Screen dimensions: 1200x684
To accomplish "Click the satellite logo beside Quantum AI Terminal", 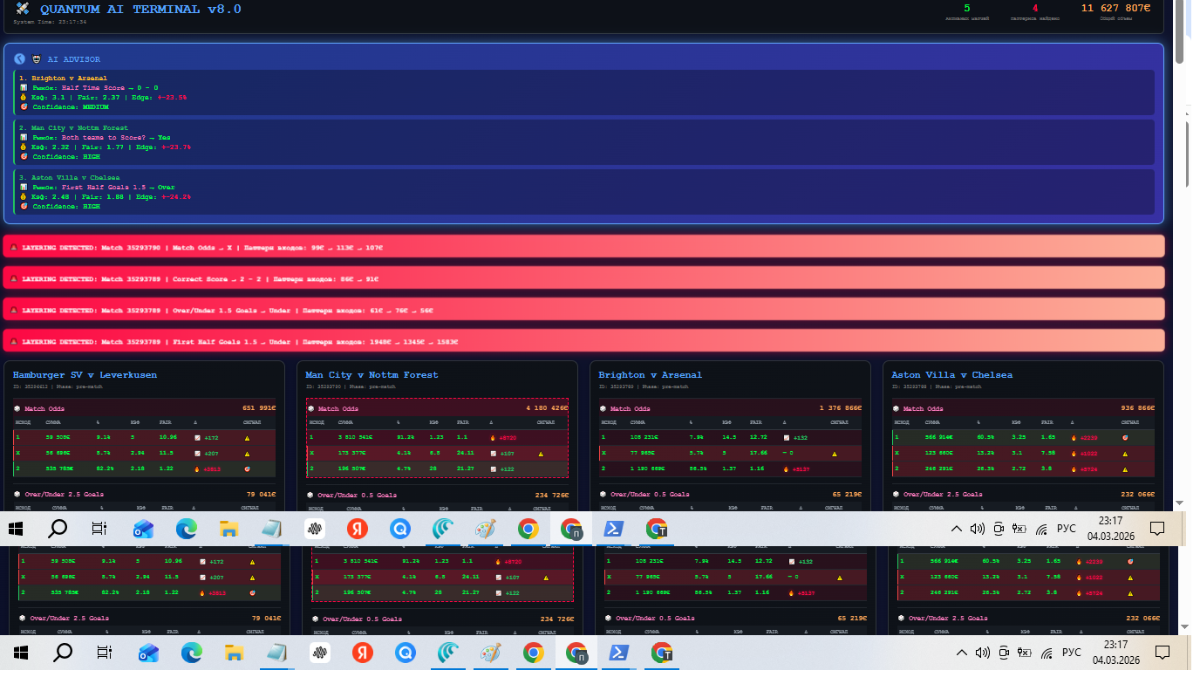I will click(22, 9).
